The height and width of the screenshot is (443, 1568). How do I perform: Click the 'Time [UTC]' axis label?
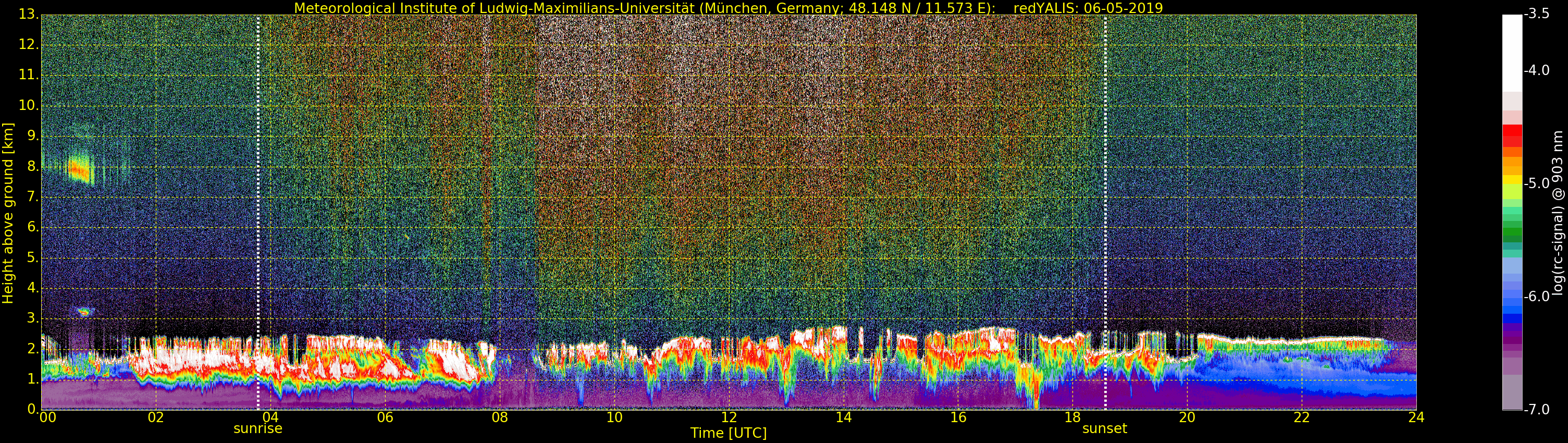click(728, 433)
